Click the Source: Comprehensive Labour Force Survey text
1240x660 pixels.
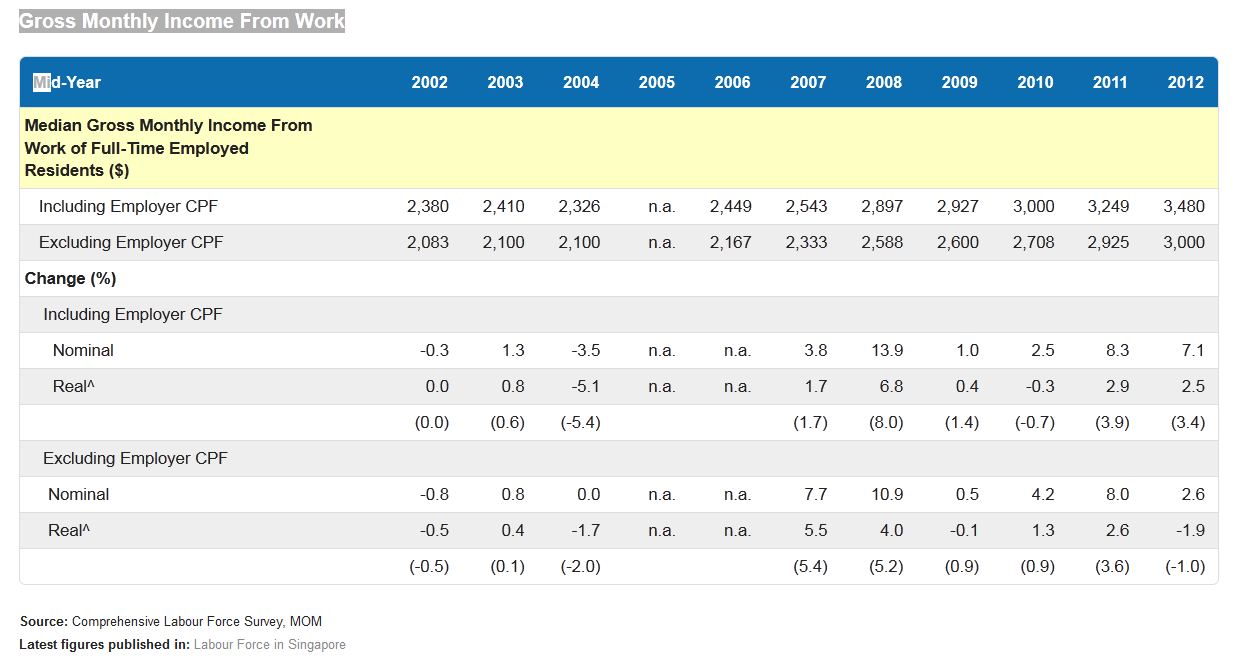coord(171,621)
